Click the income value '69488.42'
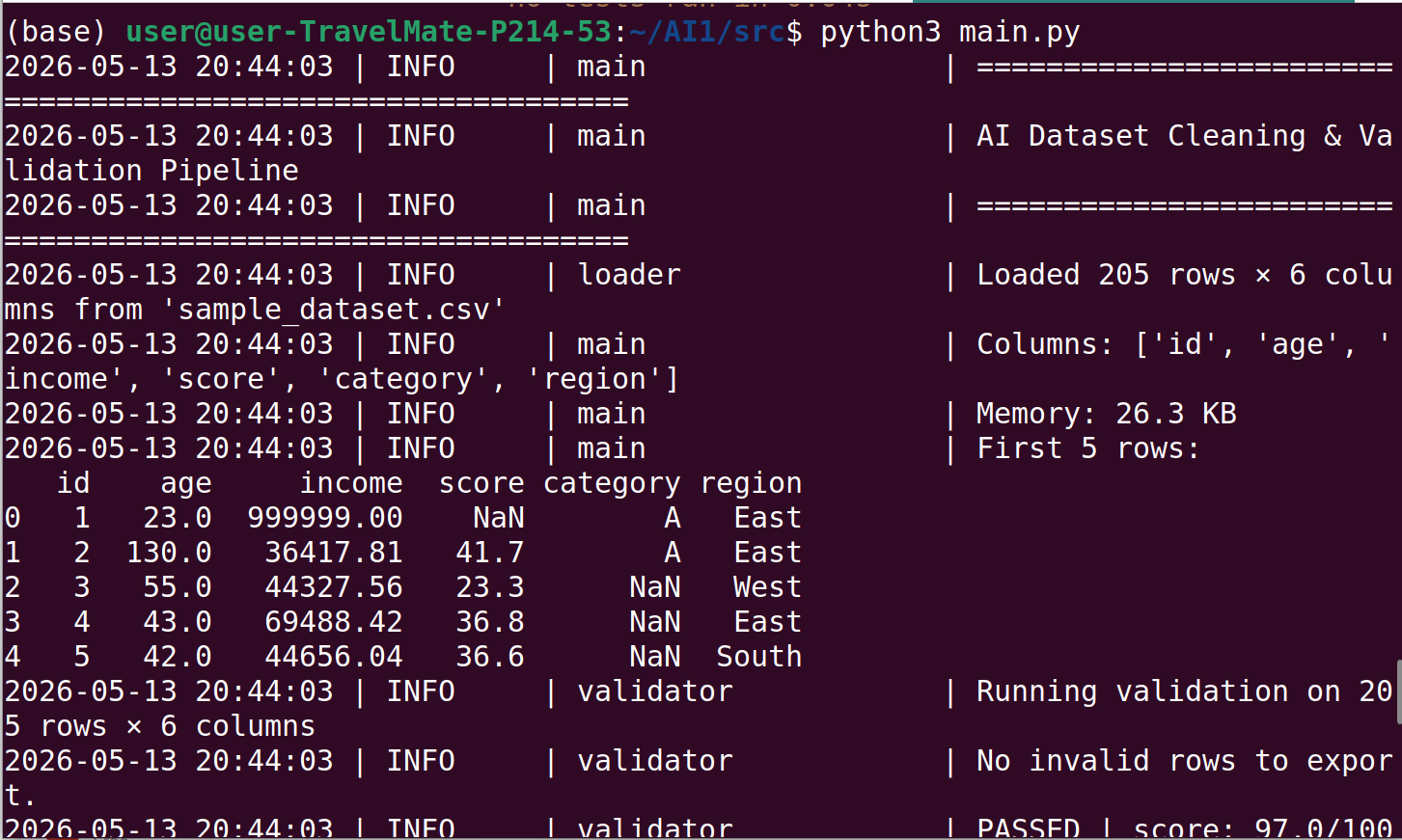The image size is (1402, 840). click(334, 622)
